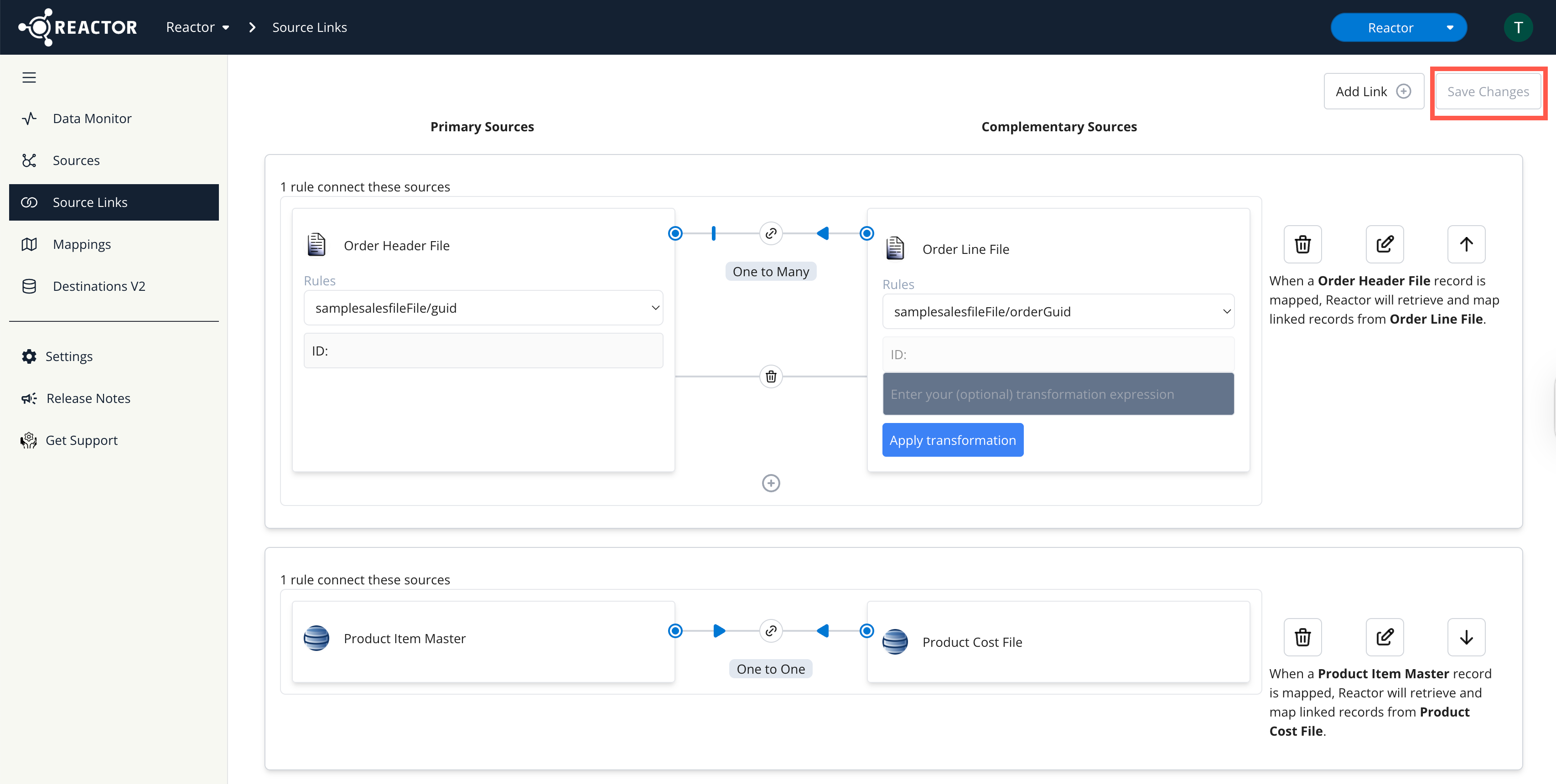Viewport: 1556px width, 784px height.
Task: Click the Source Links breadcrumb
Action: point(309,27)
